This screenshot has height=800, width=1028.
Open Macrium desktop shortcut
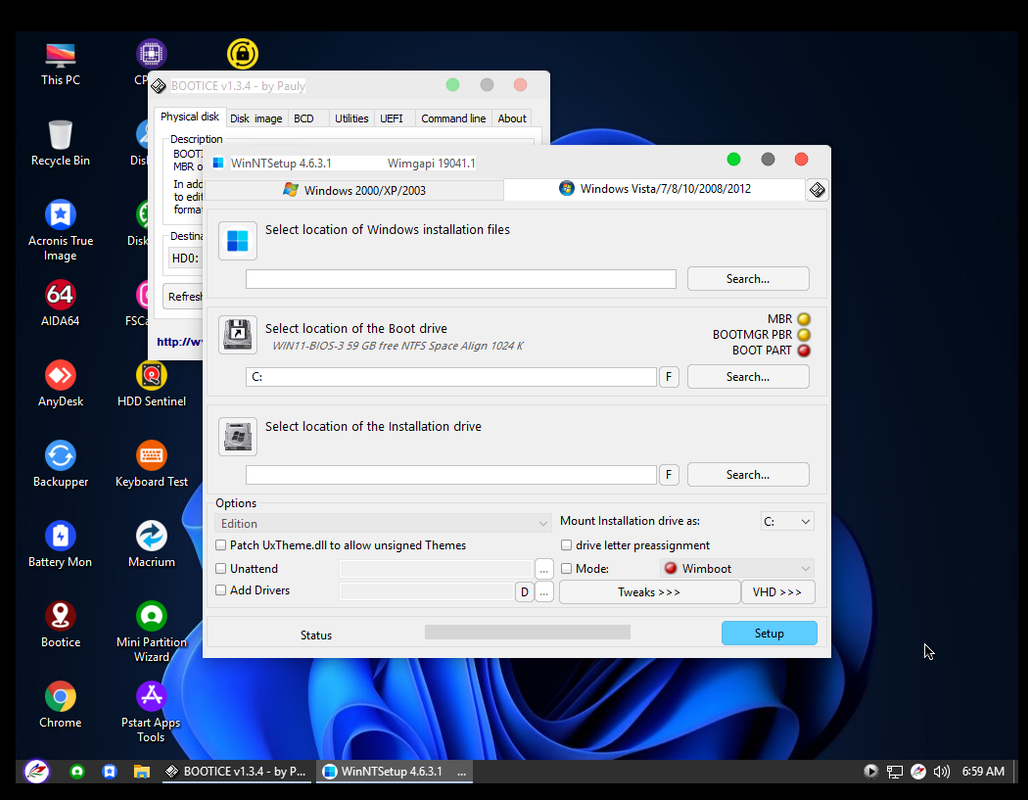pos(151,544)
